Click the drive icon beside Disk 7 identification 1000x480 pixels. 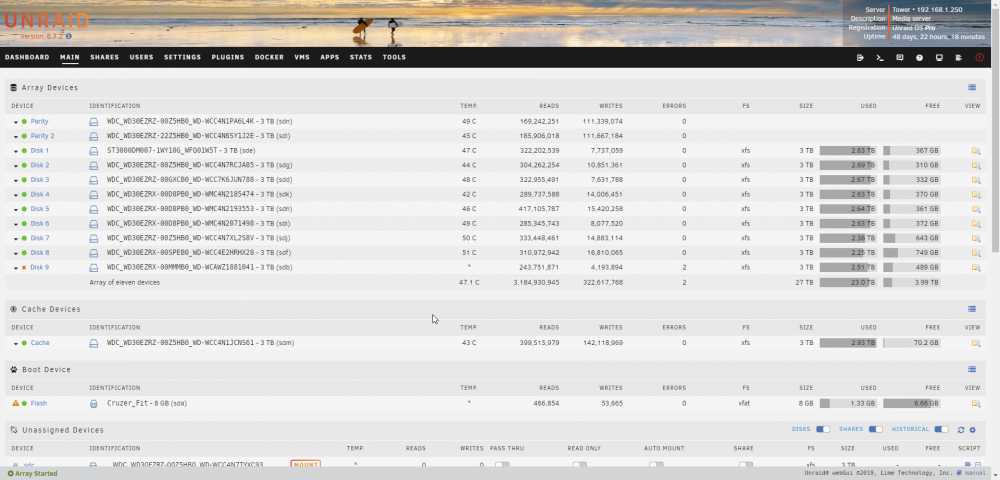coord(94,238)
